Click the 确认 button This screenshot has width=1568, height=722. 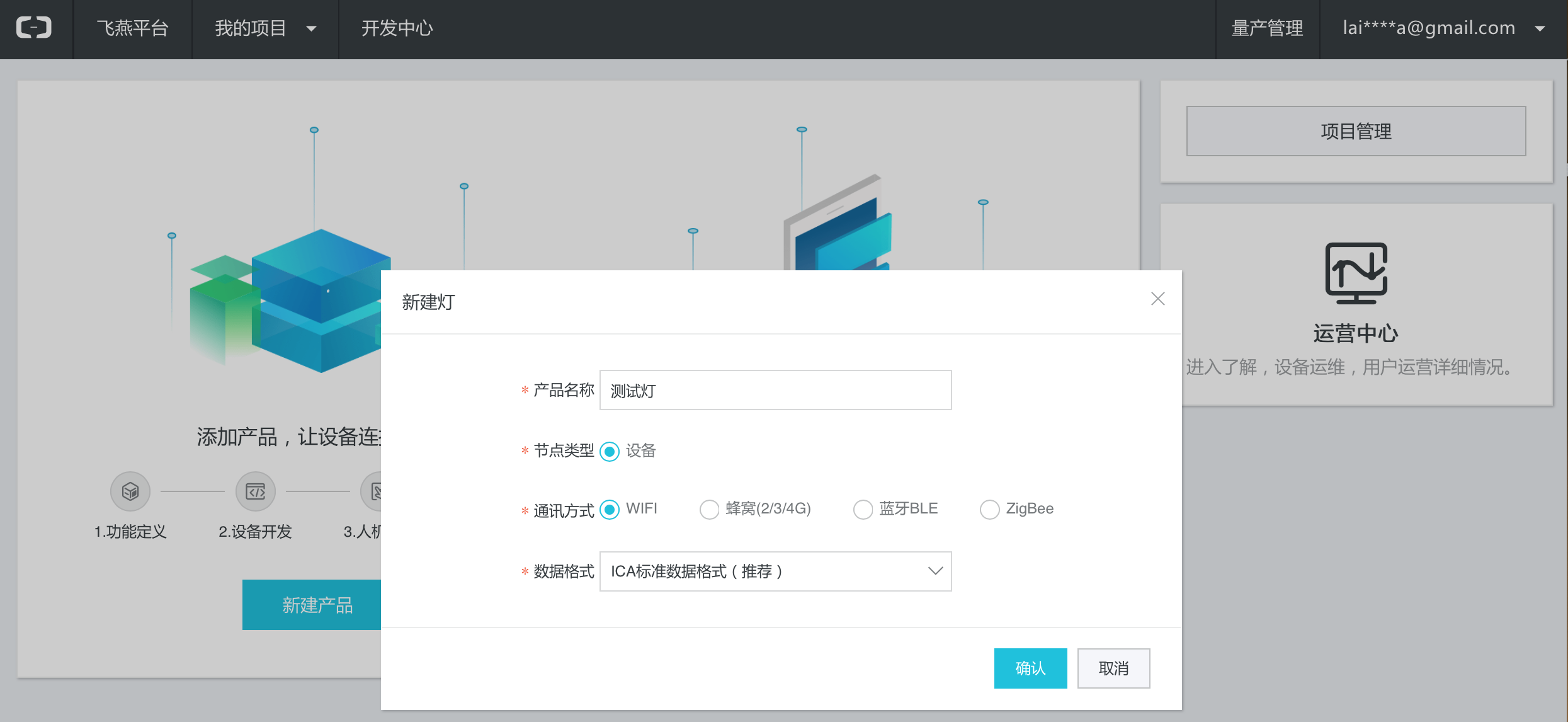tap(1030, 668)
